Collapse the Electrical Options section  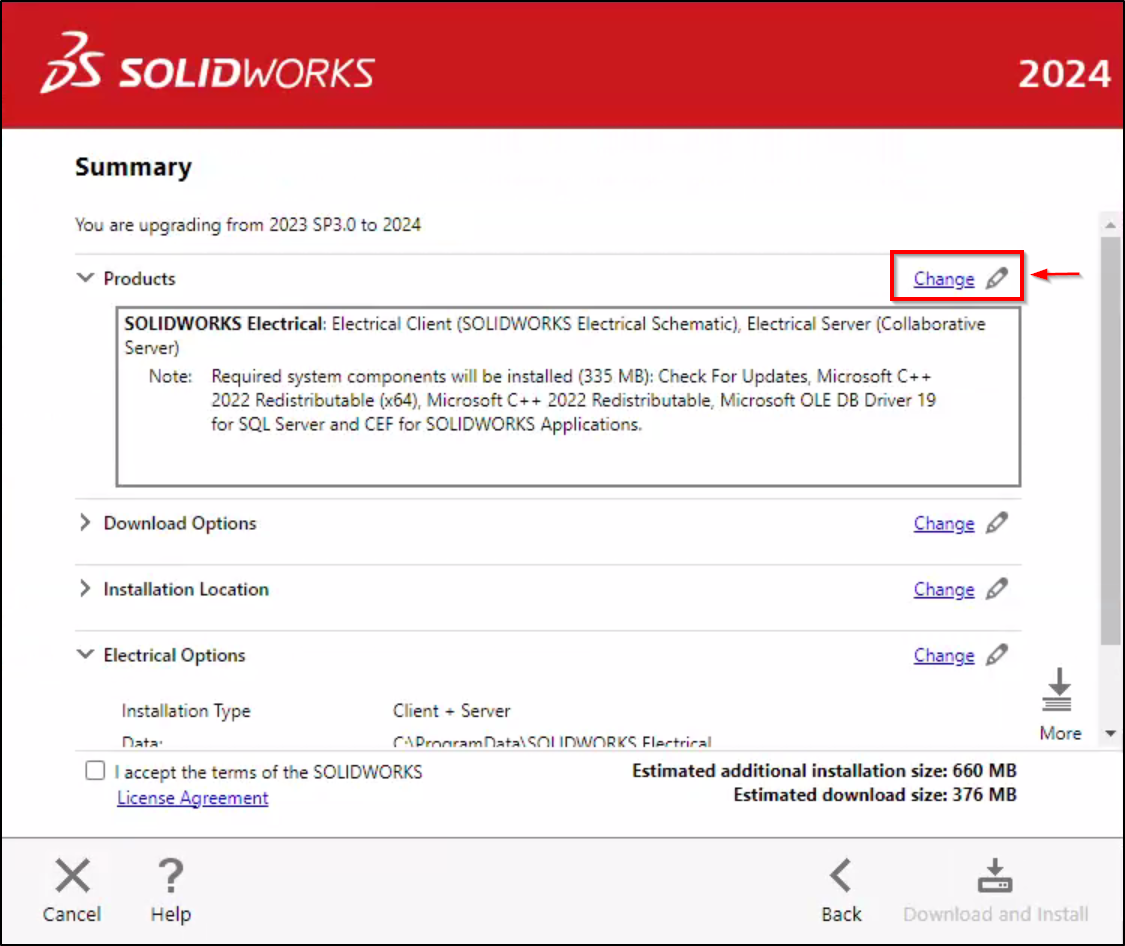point(85,654)
